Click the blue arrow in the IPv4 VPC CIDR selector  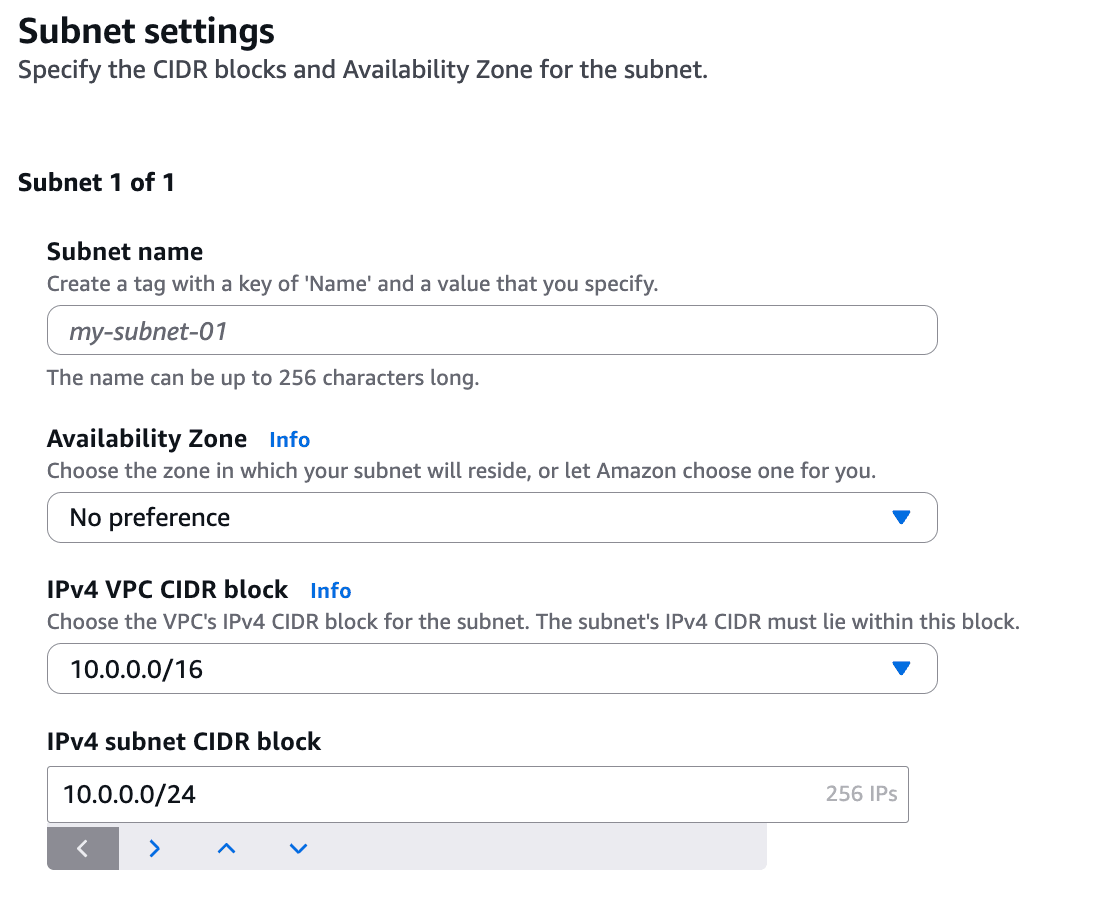901,668
